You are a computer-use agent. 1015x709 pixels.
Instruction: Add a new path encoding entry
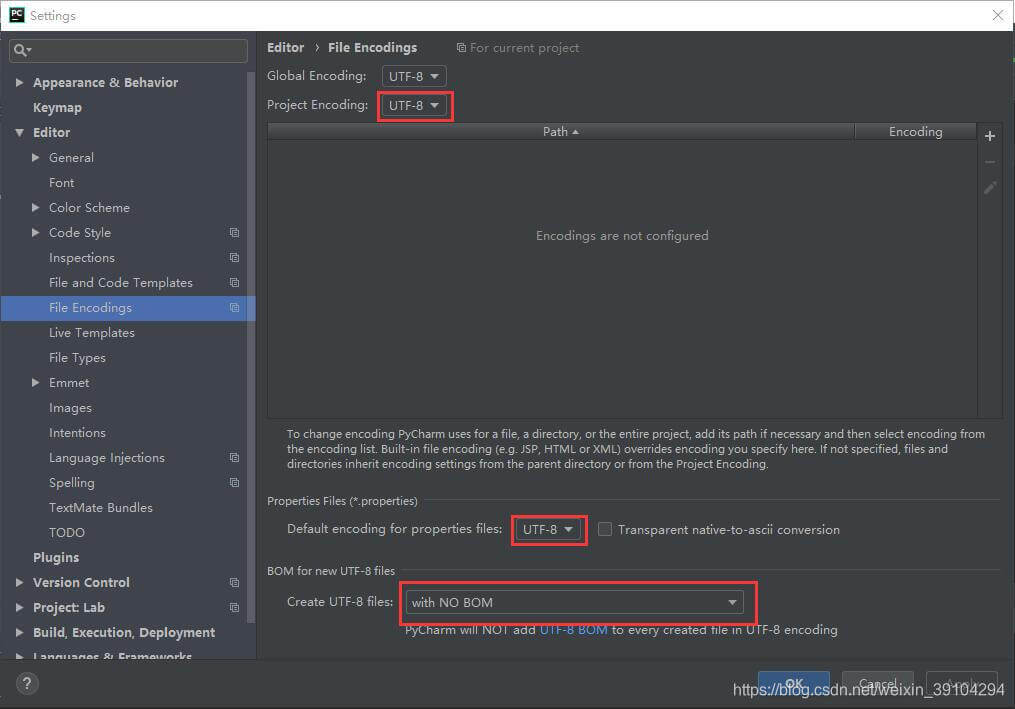990,135
